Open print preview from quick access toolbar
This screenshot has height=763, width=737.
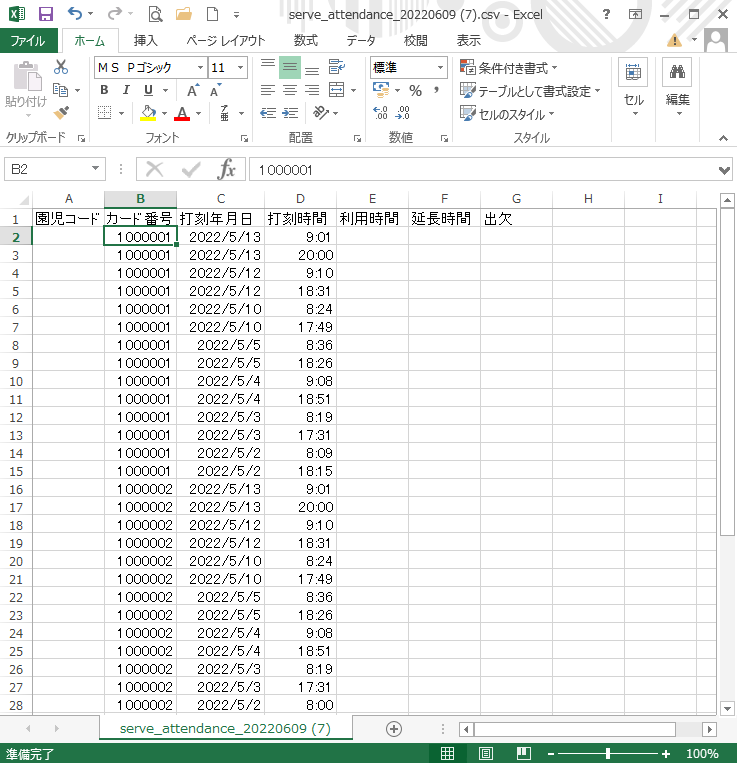point(155,15)
